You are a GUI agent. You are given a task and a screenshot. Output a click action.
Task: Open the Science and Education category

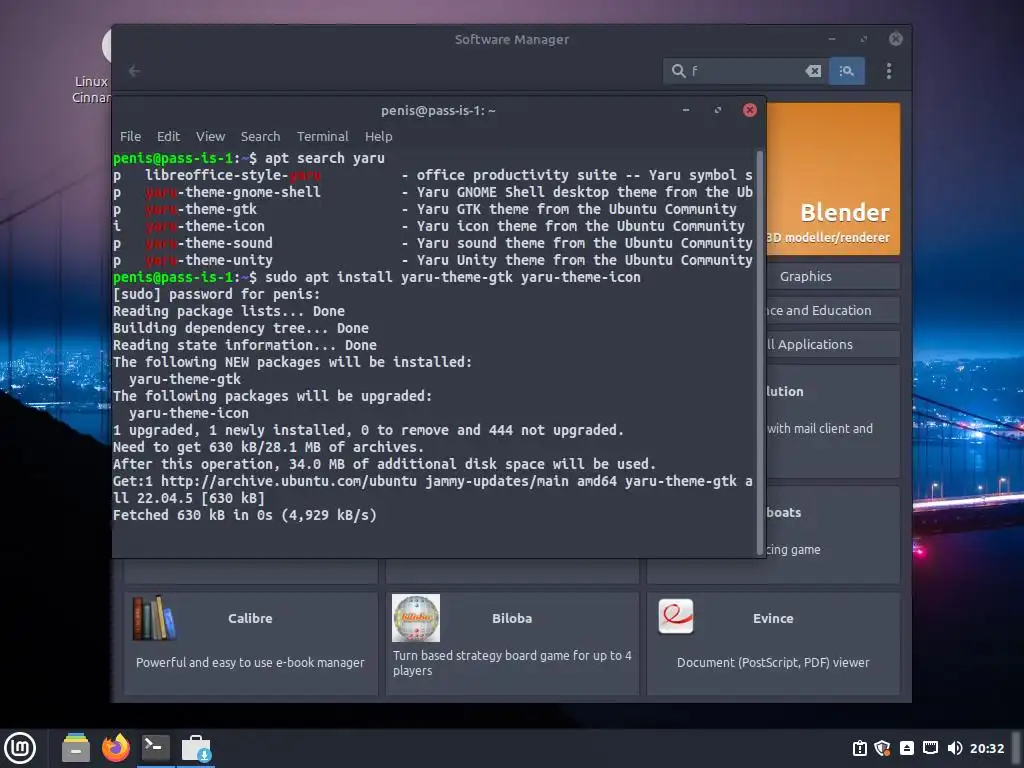point(833,310)
